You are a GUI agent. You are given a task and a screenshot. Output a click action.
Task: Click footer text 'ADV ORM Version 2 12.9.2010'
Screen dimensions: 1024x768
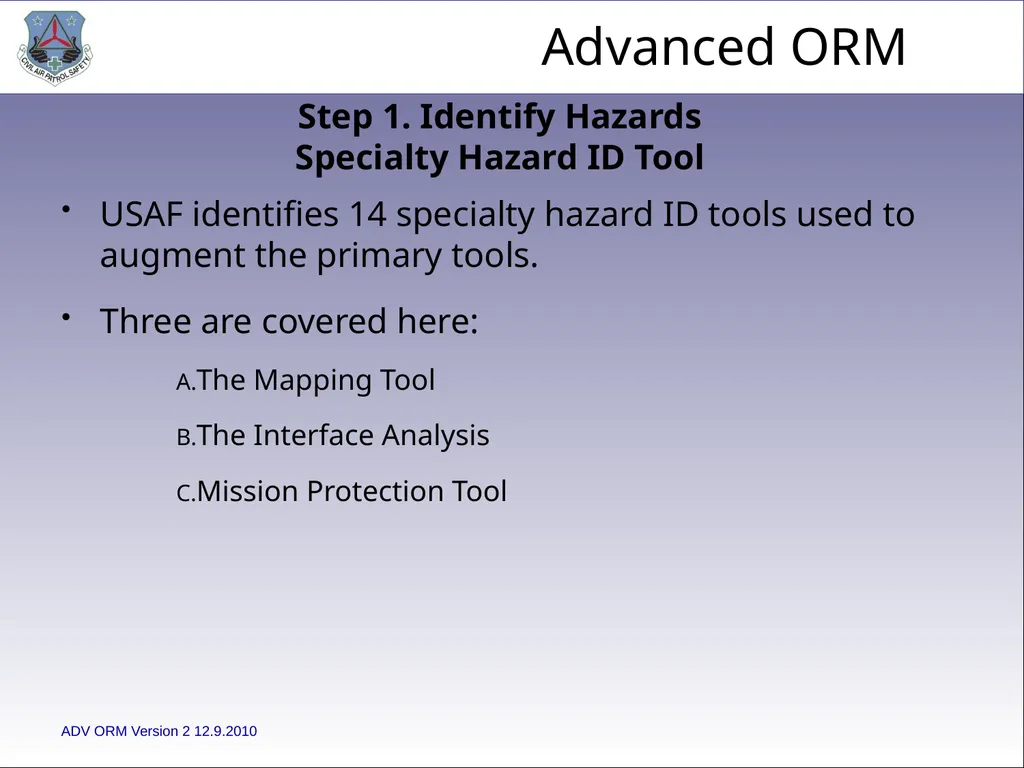(159, 731)
